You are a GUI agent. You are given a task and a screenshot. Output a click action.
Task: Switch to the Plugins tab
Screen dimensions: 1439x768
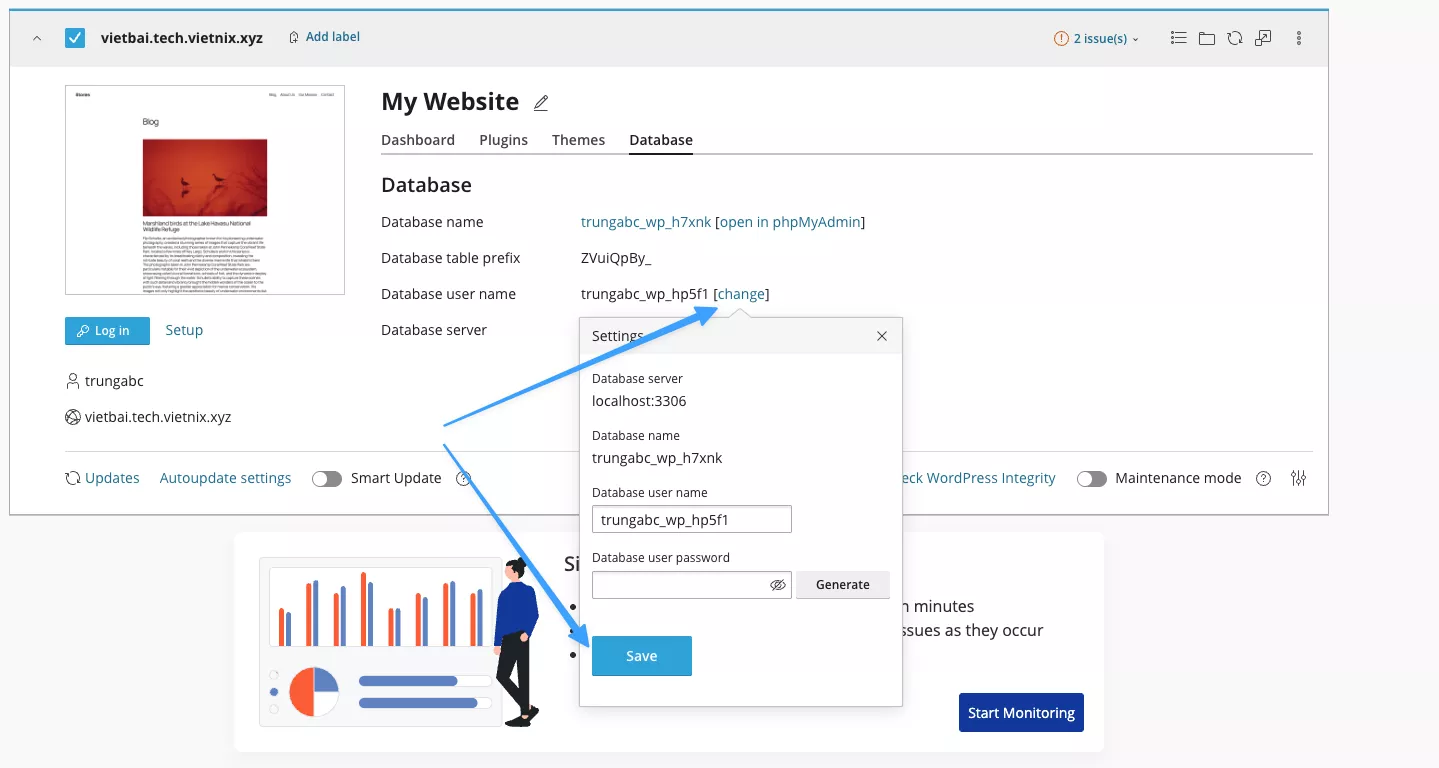[503, 140]
